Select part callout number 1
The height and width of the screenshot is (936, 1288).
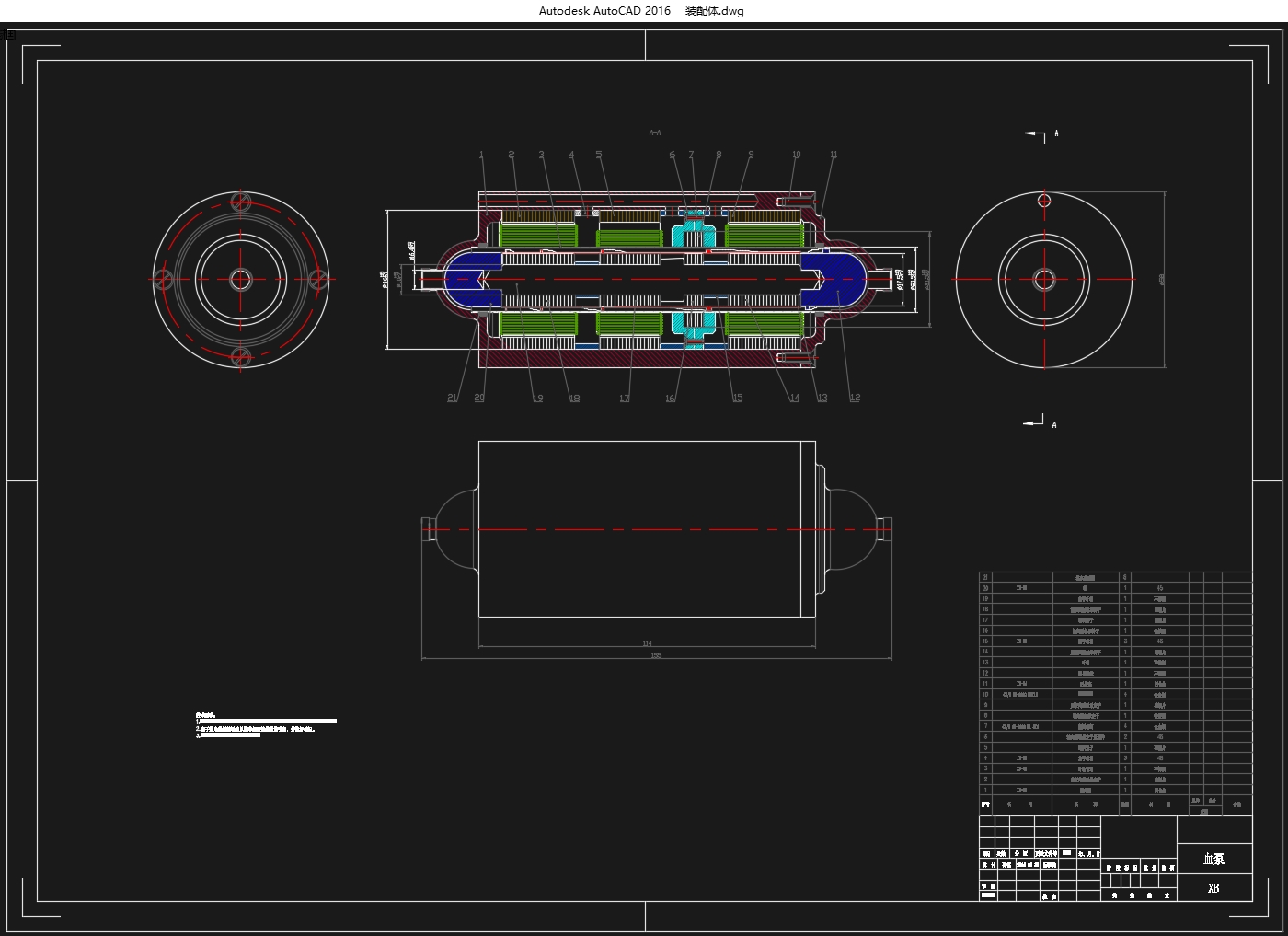tap(481, 155)
